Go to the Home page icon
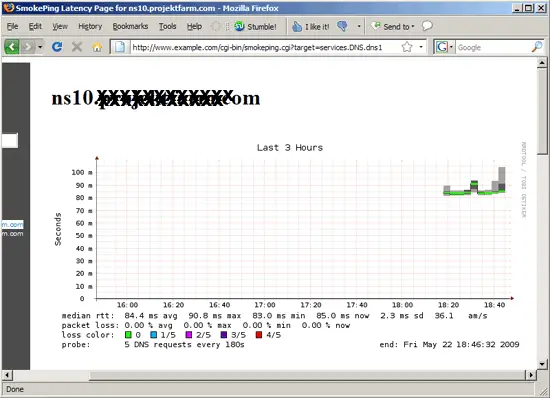Viewport: 550px width, 398px height. point(97,47)
